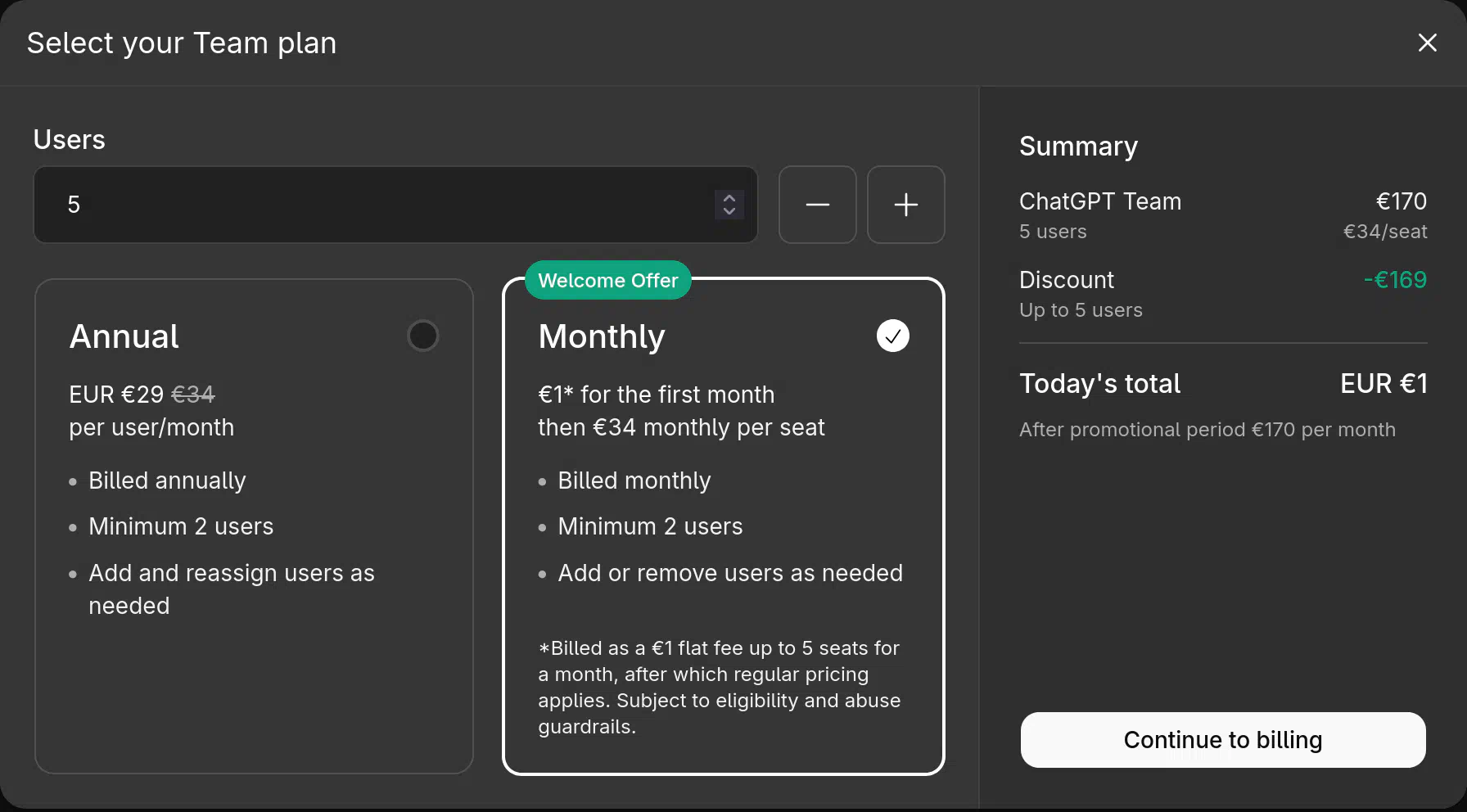Click the Welcome Offer badge

[x=607, y=281]
